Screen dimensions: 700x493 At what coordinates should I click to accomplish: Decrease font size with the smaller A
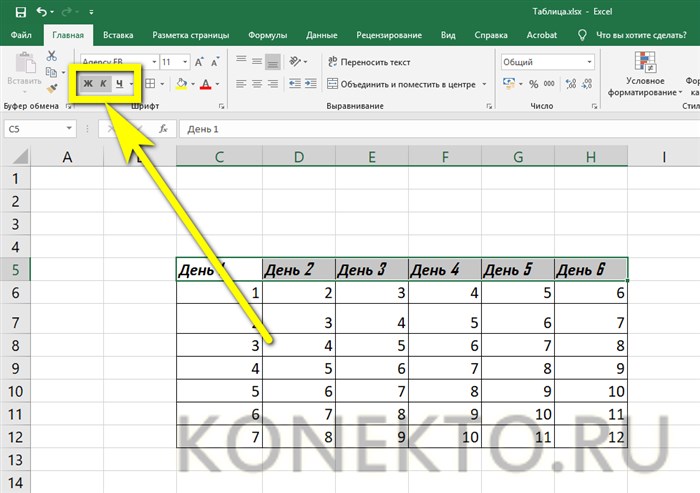[215, 62]
